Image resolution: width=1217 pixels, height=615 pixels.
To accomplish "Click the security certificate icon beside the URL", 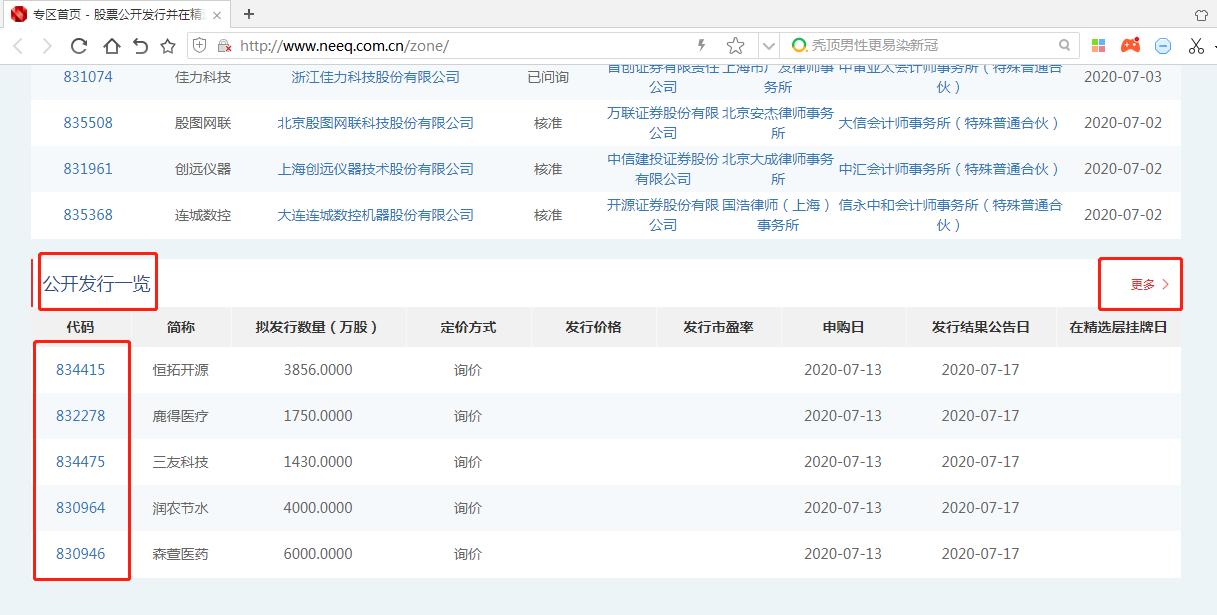I will tap(225, 45).
